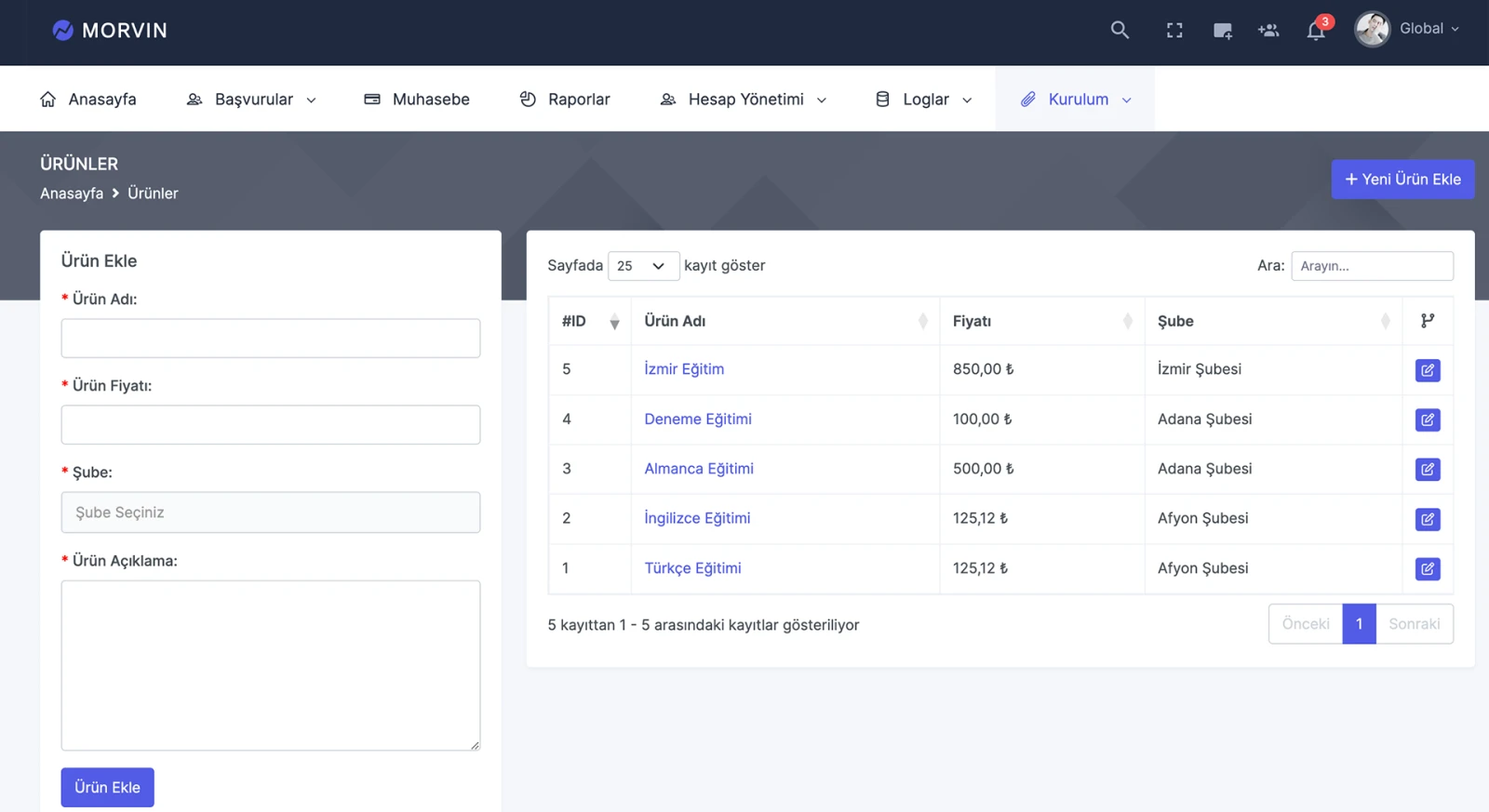The image size is (1489, 812).
Task: Open the records per page dropdown
Action: [642, 266]
